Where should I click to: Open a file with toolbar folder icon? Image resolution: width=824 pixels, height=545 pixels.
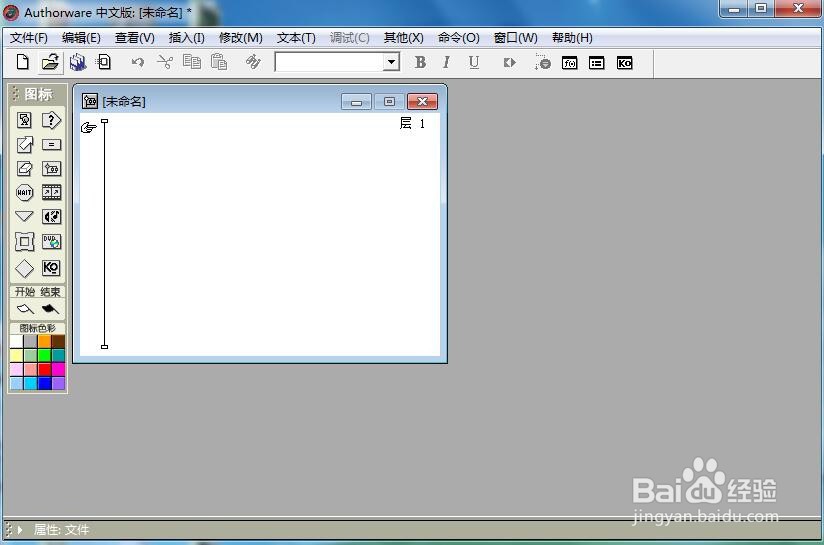pyautogui.click(x=50, y=63)
